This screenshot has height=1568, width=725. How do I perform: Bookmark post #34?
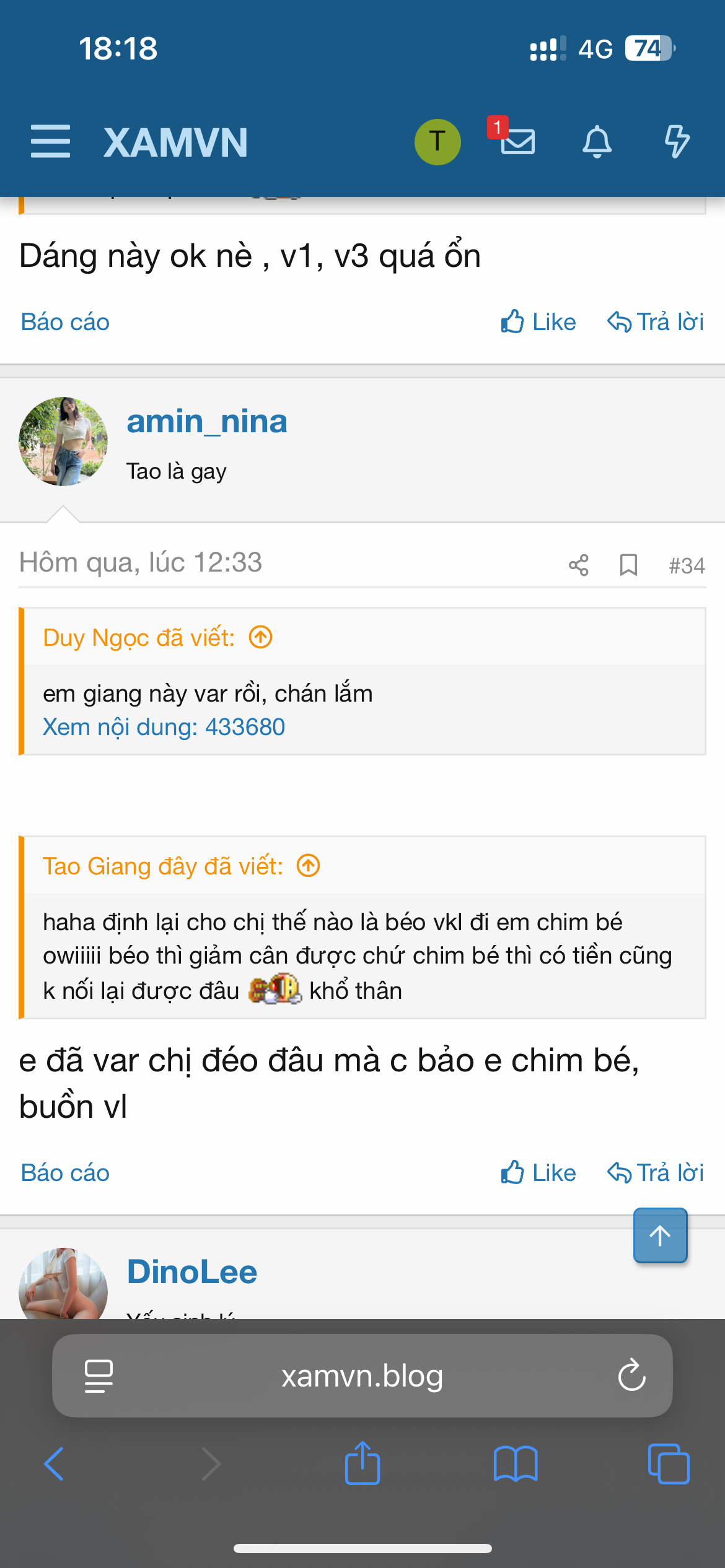628,565
